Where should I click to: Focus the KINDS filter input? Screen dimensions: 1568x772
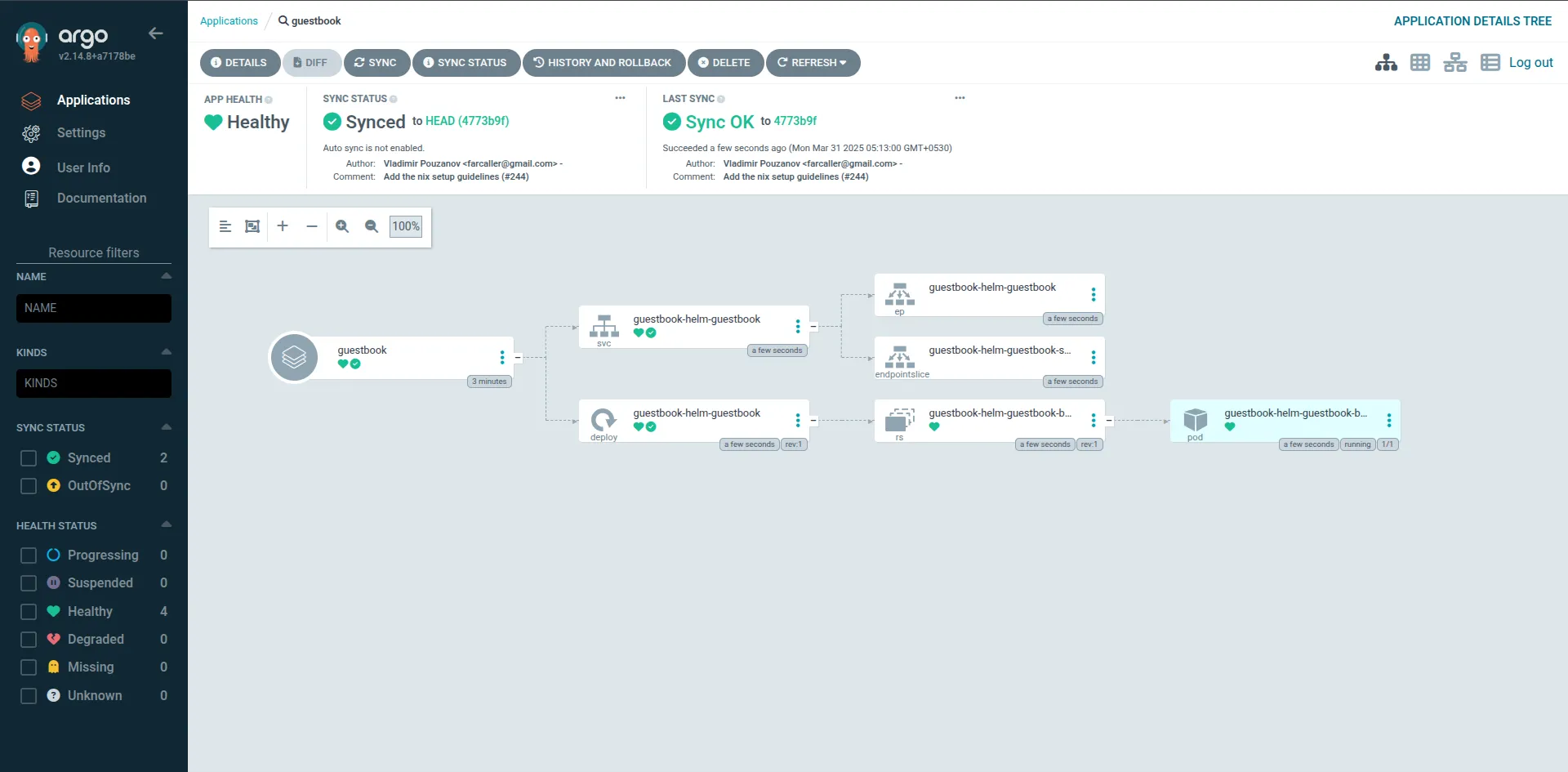pos(94,383)
